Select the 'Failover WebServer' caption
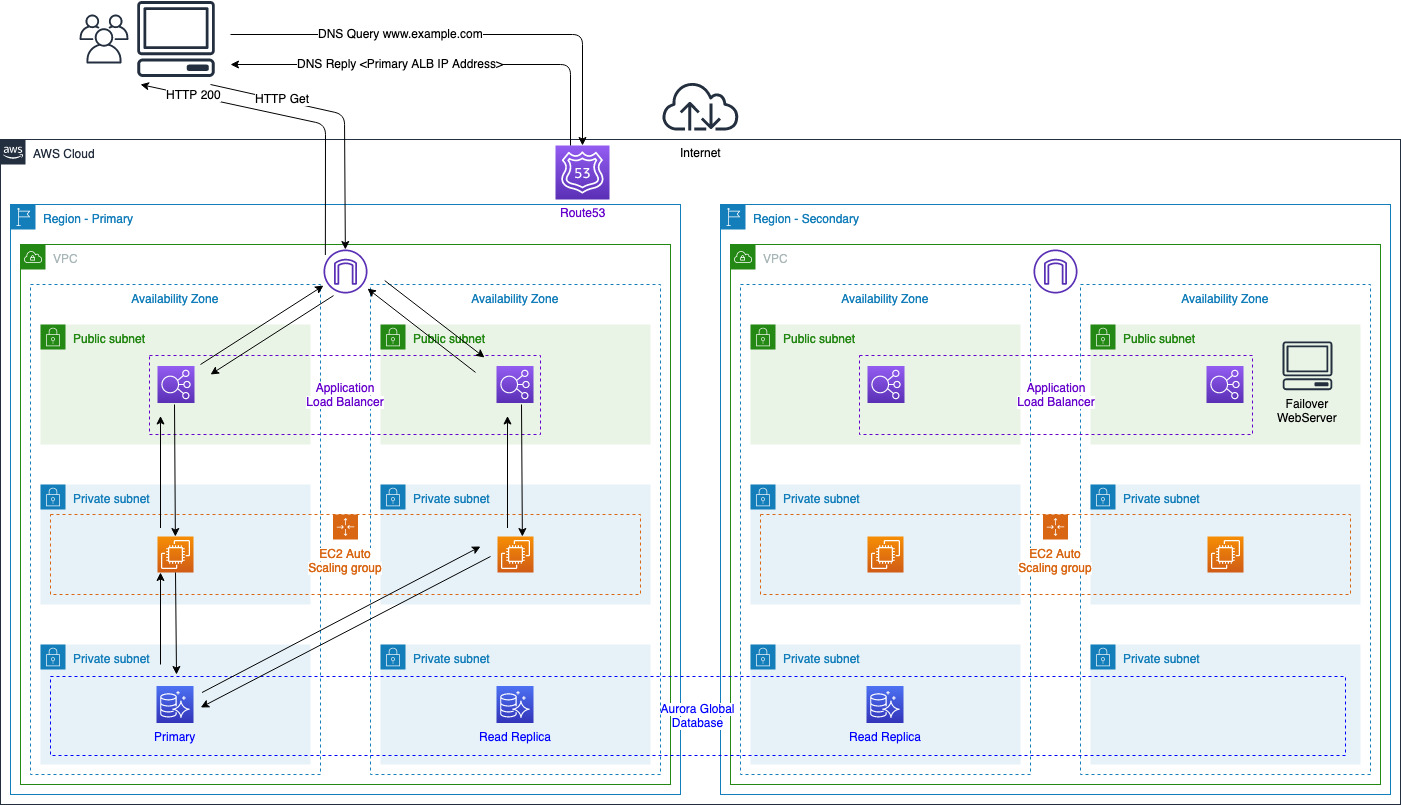Viewport: 1401px width, 805px height. tap(1307, 410)
